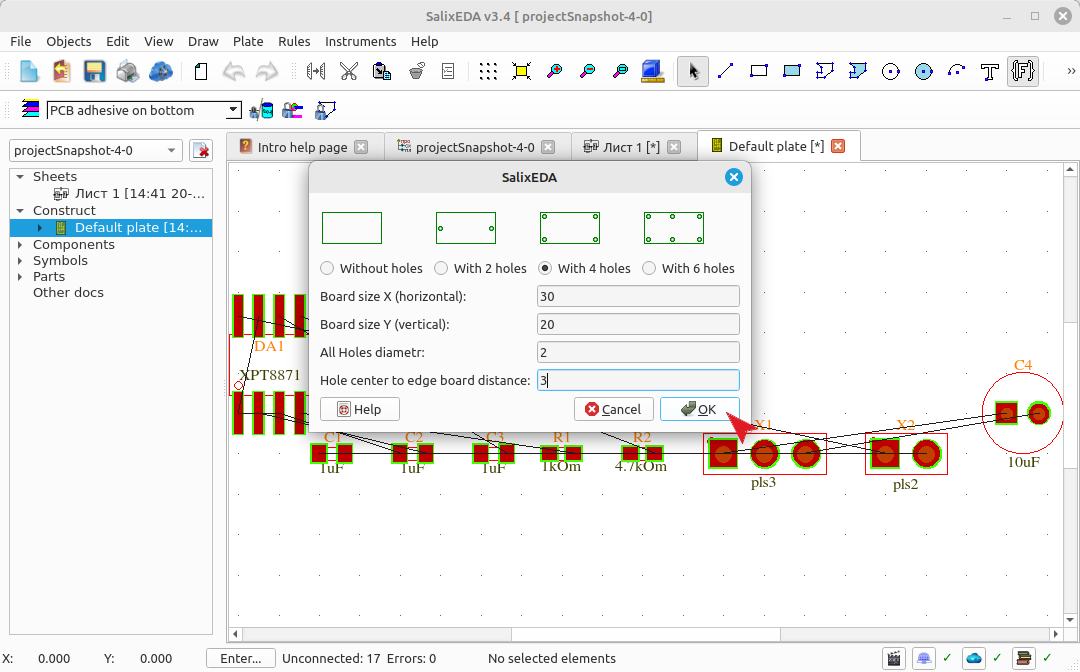1080x672 pixels.
Task: Click the Help button in dialog
Action: click(x=360, y=409)
